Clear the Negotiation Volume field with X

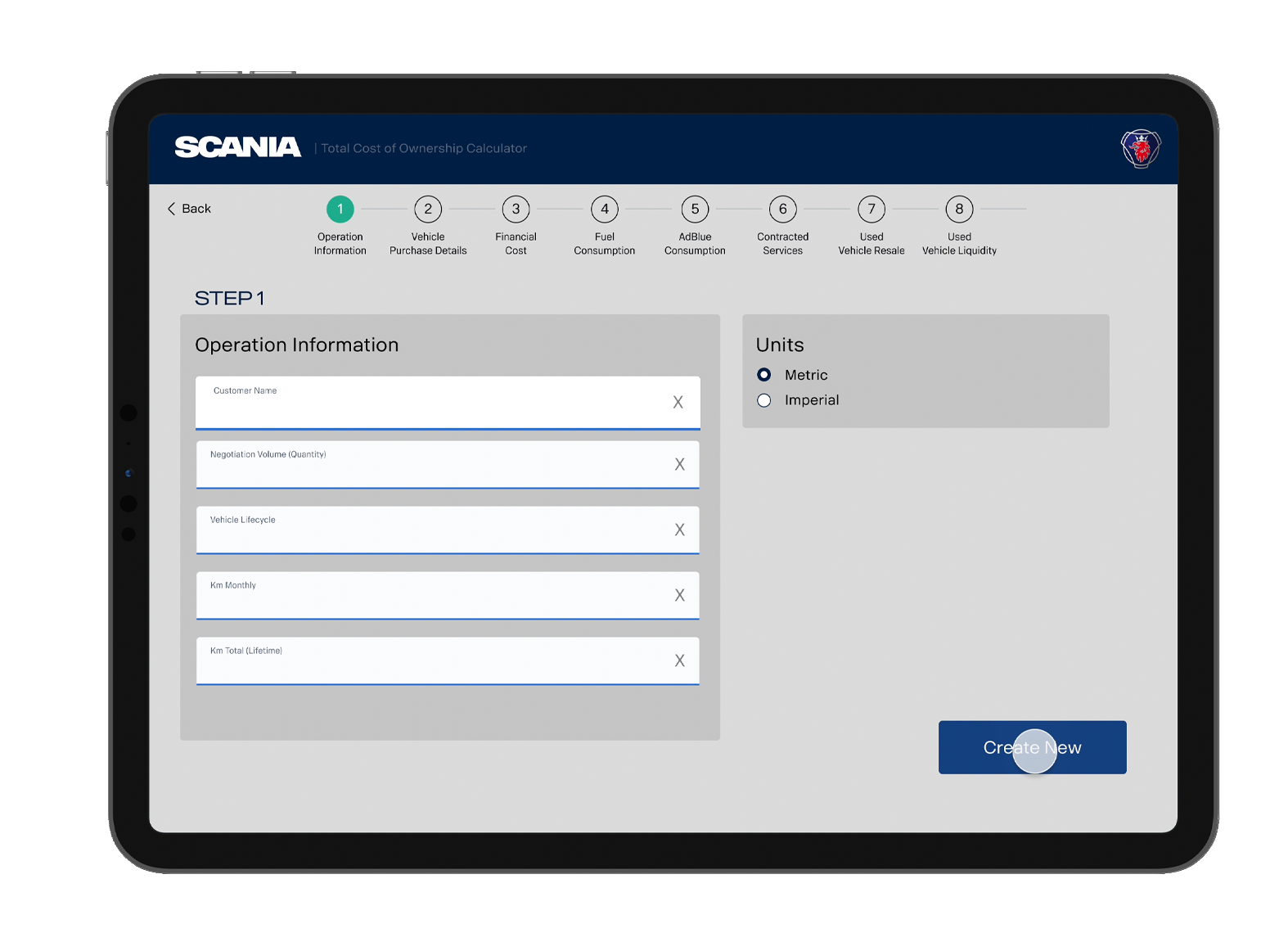679,464
